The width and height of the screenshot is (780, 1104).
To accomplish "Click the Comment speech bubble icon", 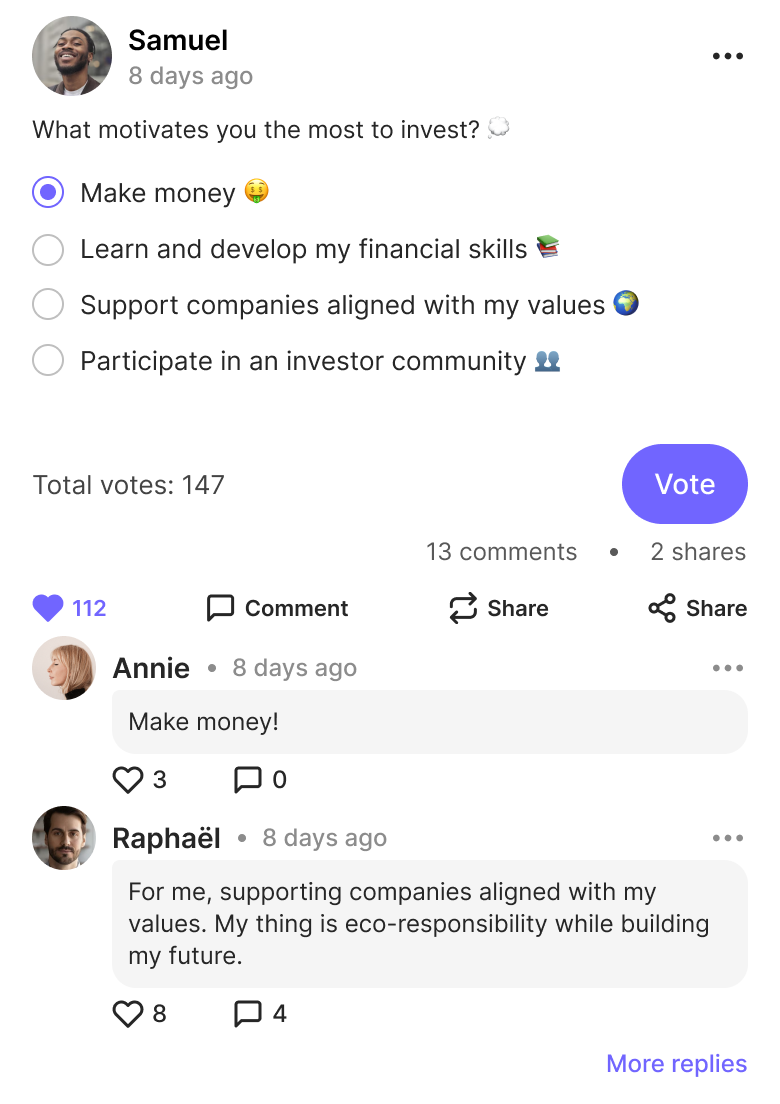I will coord(220,608).
